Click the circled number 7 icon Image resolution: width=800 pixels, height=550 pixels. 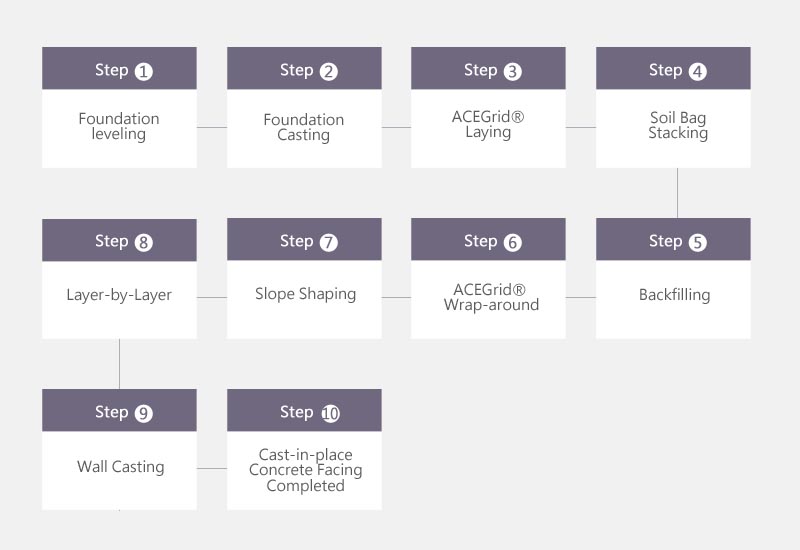pos(329,242)
